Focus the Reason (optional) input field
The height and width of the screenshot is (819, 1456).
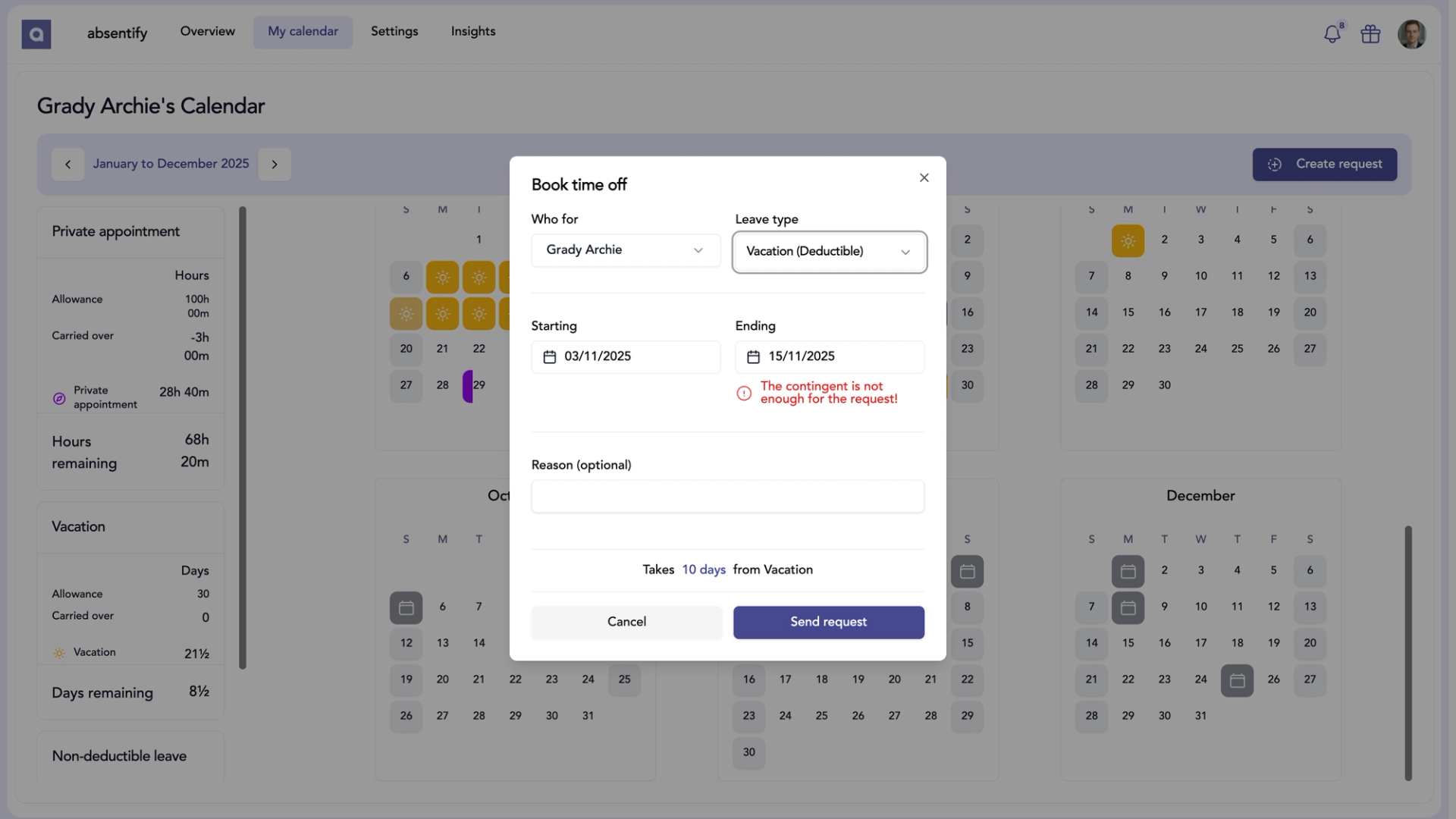pyautogui.click(x=727, y=497)
